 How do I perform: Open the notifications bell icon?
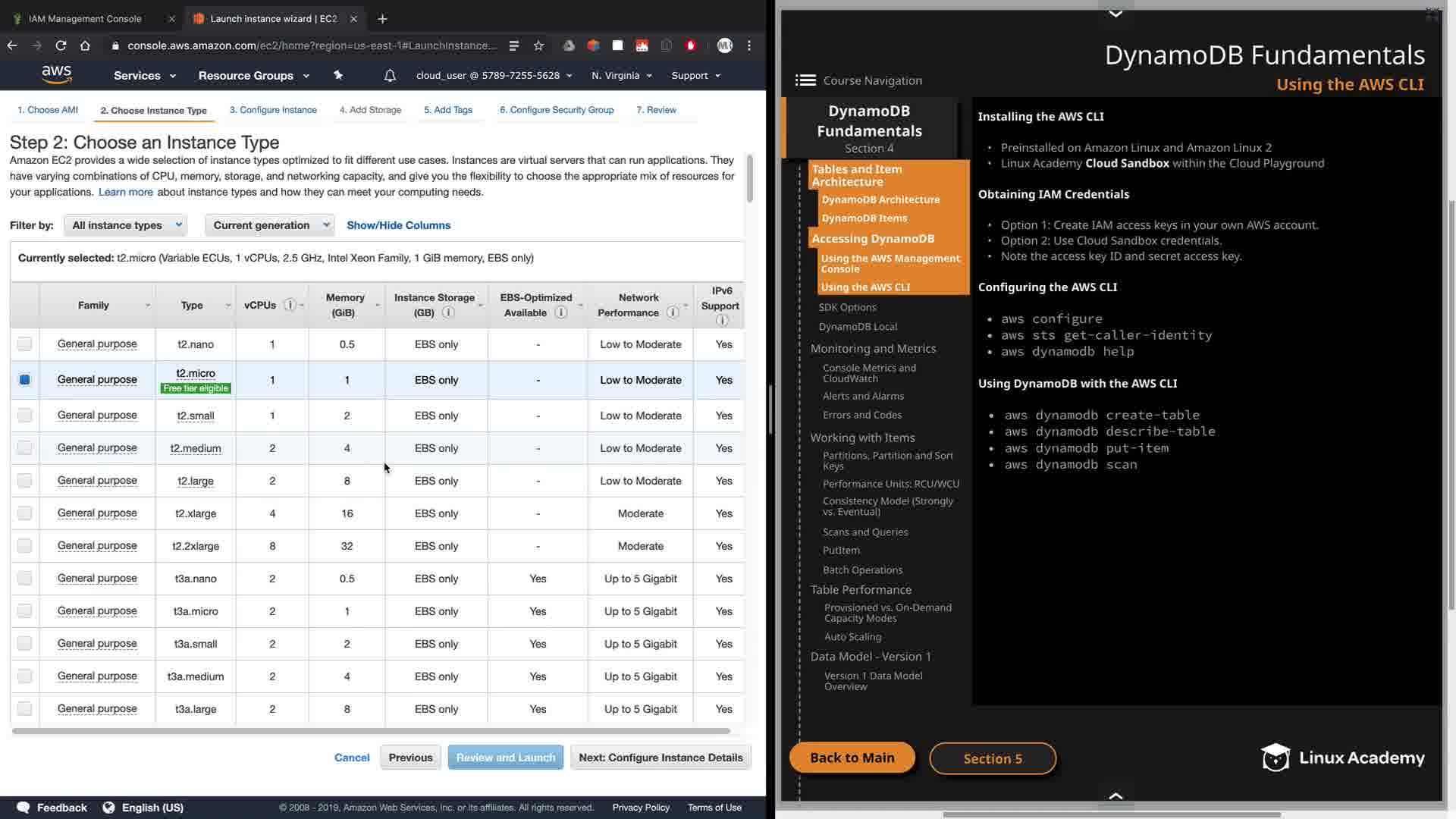click(x=390, y=76)
